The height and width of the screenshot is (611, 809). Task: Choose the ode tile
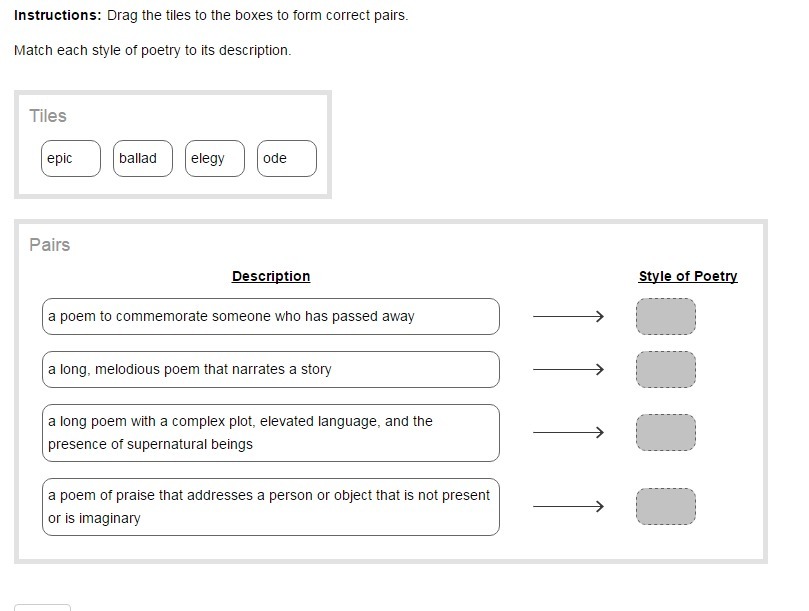(287, 158)
